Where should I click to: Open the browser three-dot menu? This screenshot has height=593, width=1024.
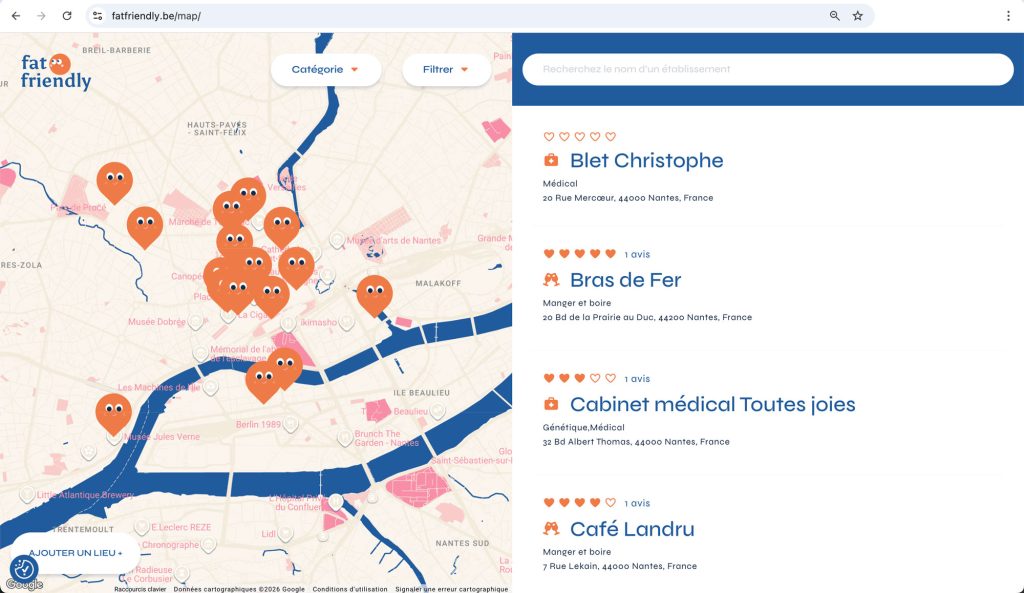point(1008,16)
